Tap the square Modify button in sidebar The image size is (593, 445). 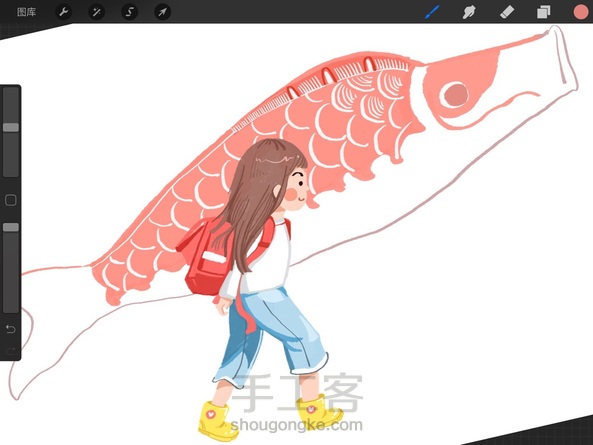click(11, 200)
